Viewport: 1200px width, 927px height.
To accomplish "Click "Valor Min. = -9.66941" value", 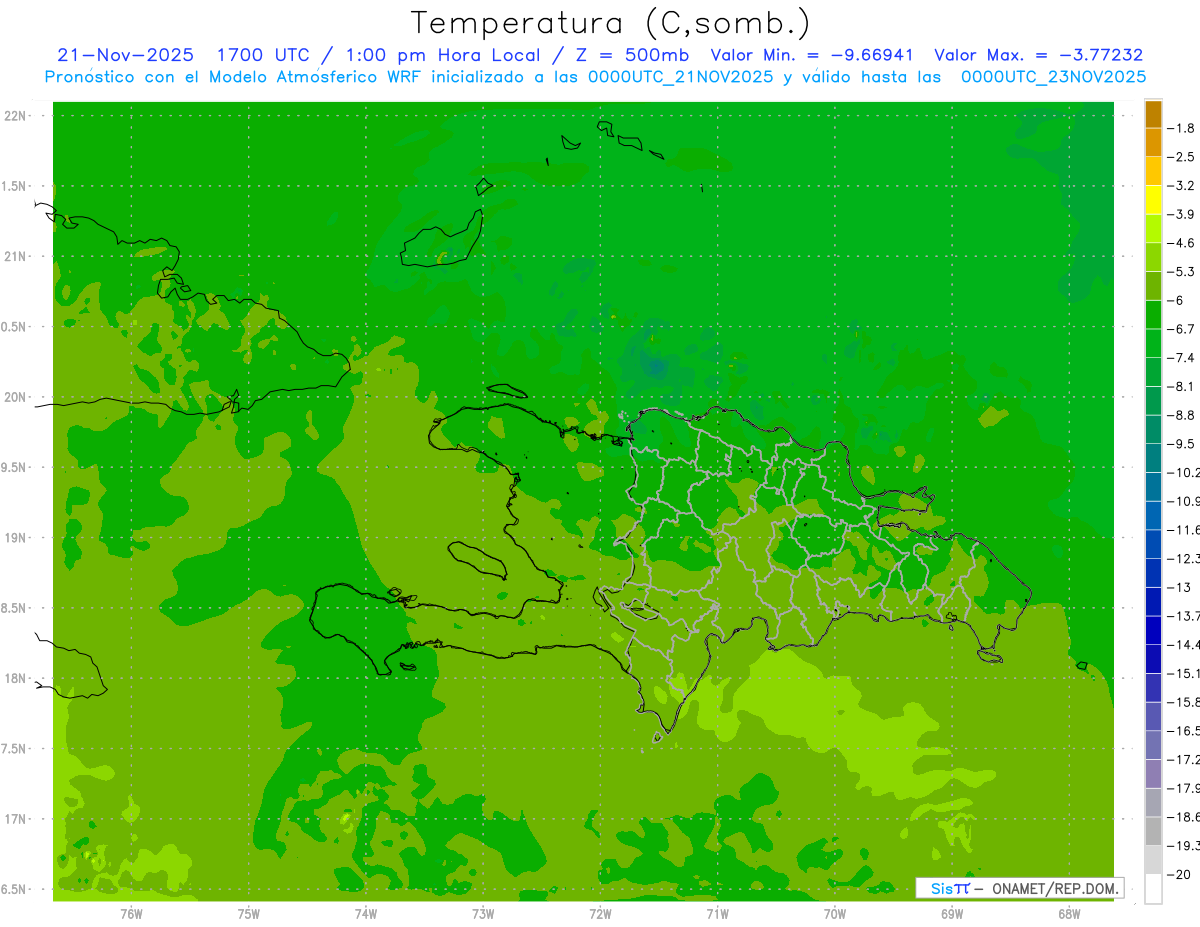I will 811,55.
